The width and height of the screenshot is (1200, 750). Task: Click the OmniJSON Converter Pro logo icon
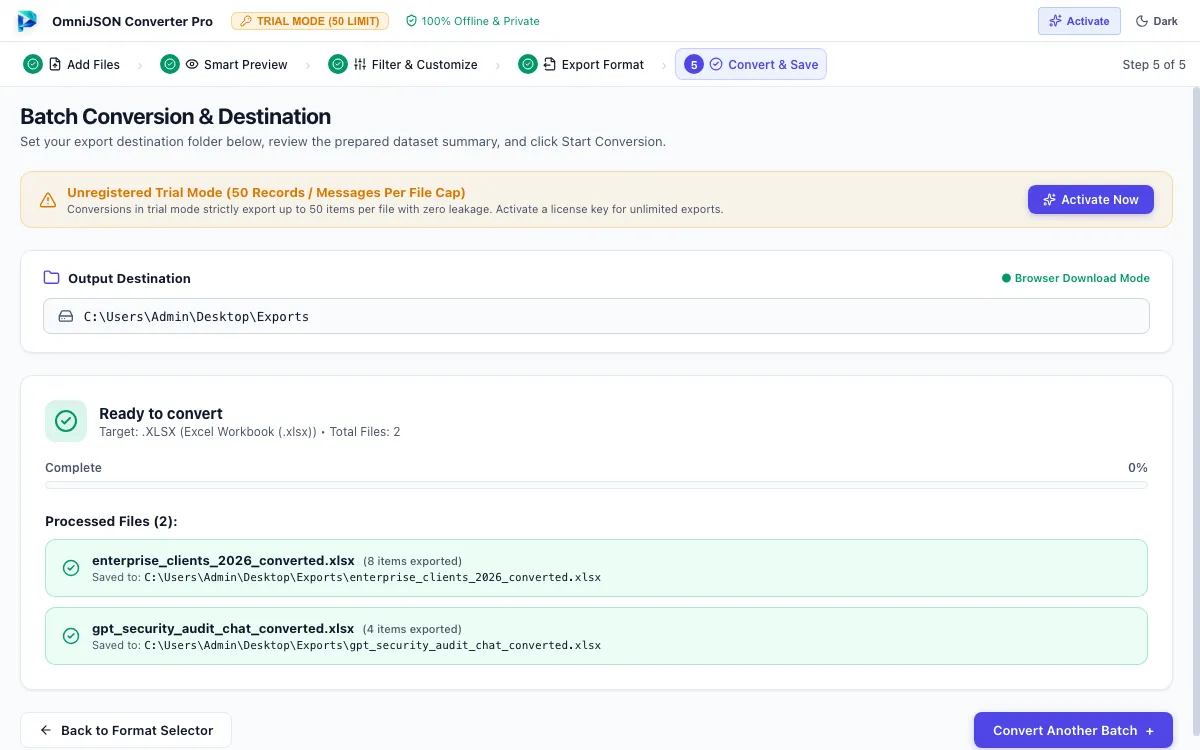pos(27,21)
